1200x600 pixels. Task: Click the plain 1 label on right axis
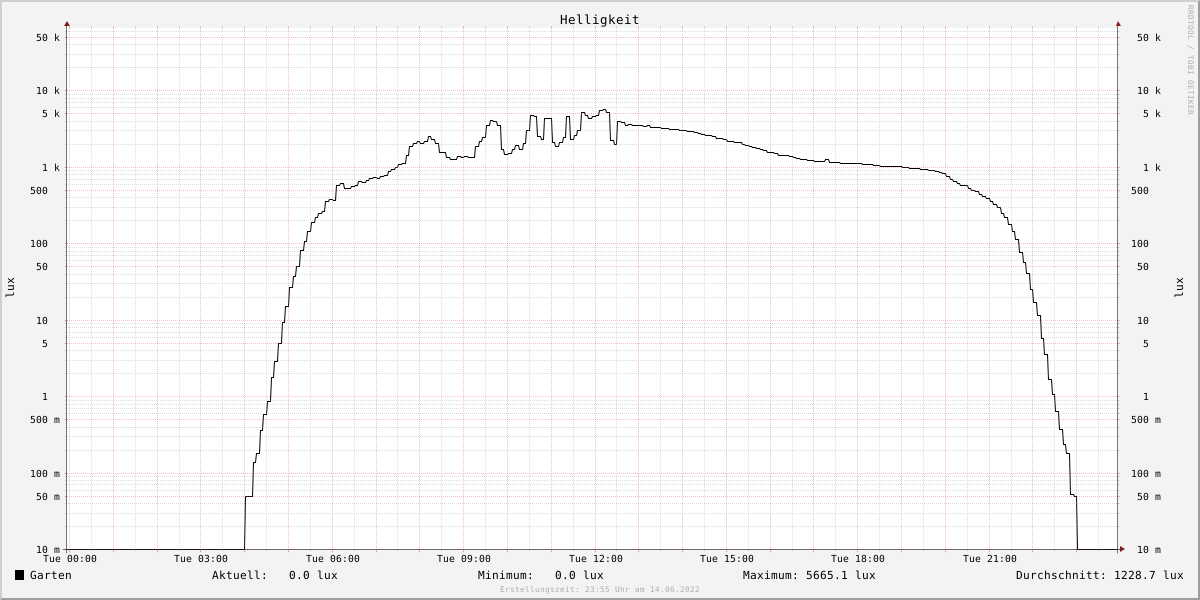point(1146,397)
